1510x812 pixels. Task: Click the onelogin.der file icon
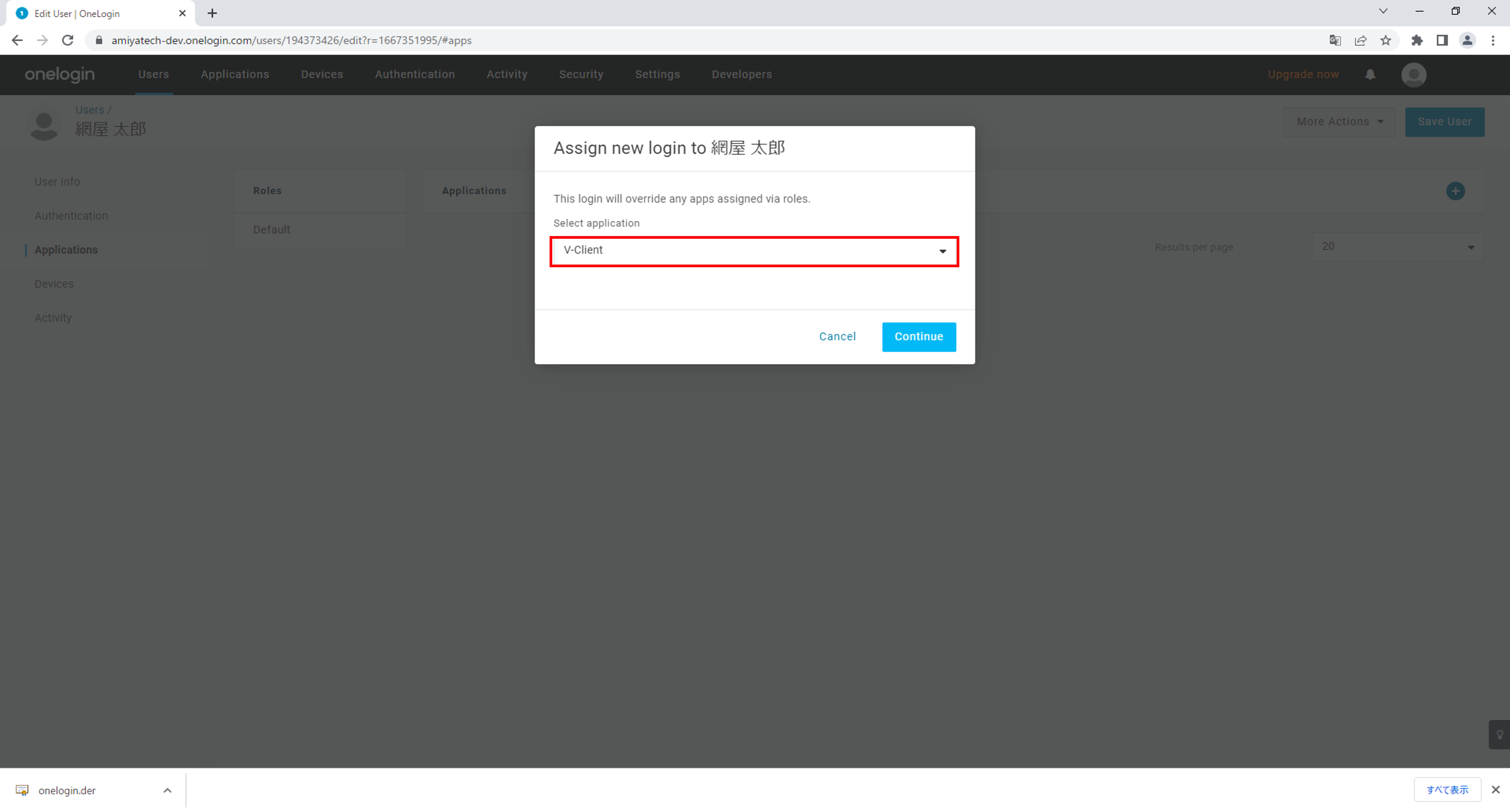pos(22,790)
